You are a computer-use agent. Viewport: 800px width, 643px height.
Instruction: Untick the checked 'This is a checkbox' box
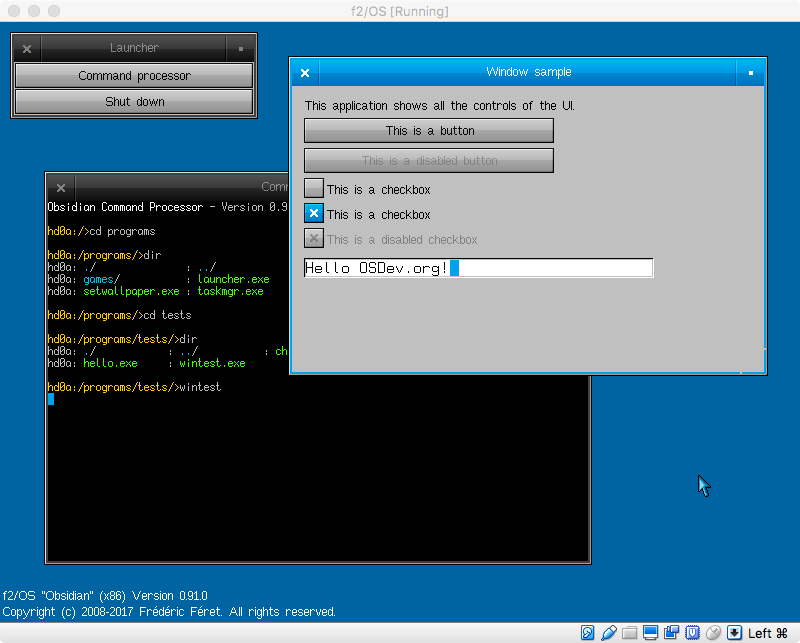coord(314,213)
